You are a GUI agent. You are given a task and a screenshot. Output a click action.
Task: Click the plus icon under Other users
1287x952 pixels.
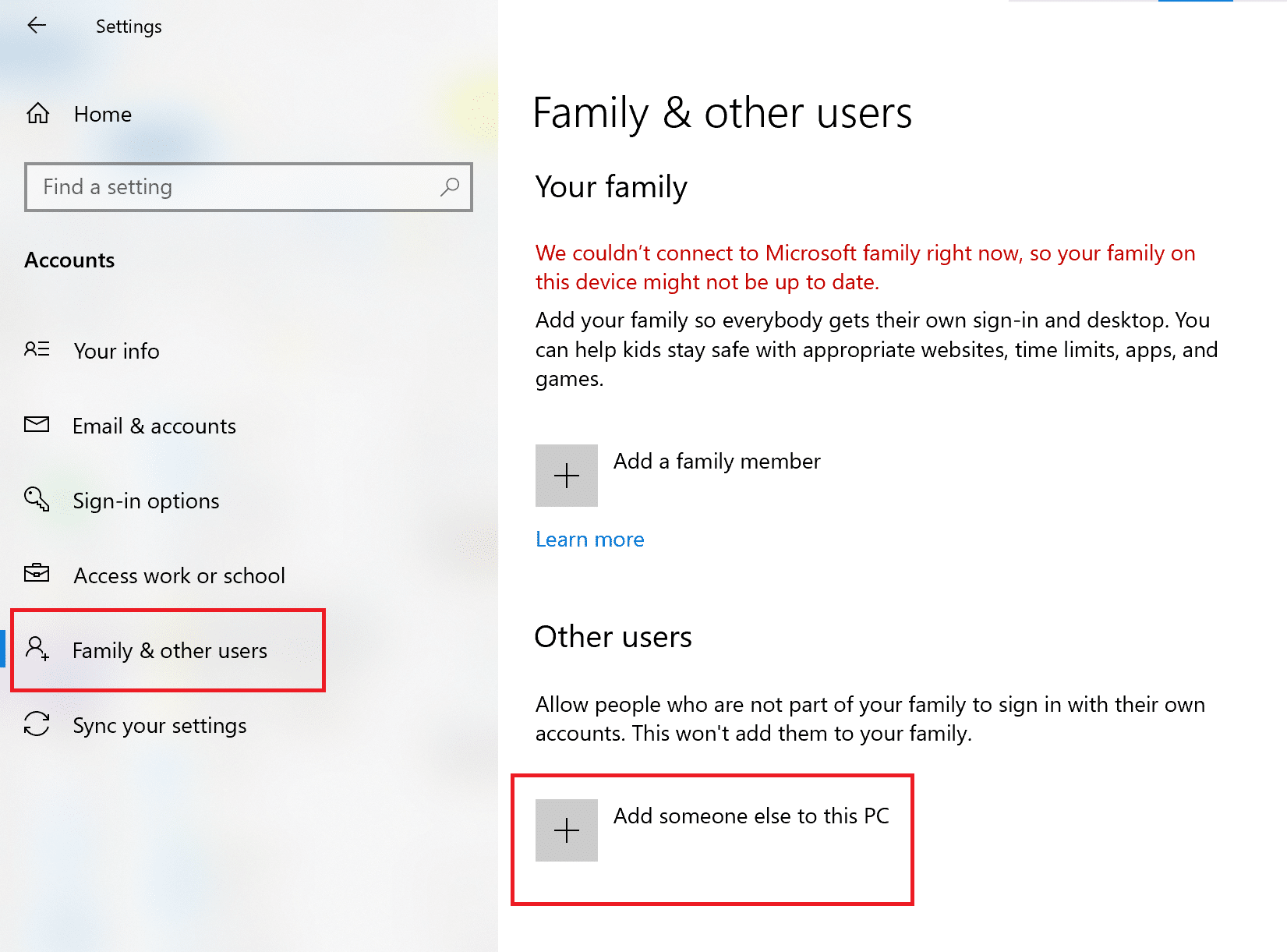click(566, 830)
